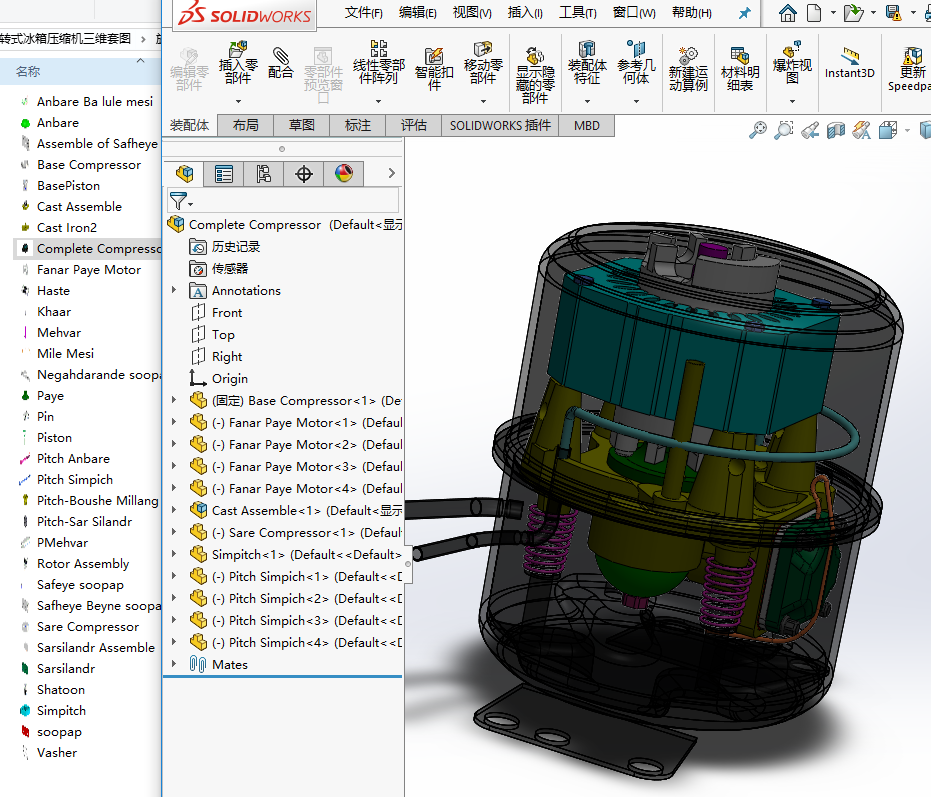931x797 pixels.
Task: Open the feature tree filter dropdown
Action: click(181, 201)
